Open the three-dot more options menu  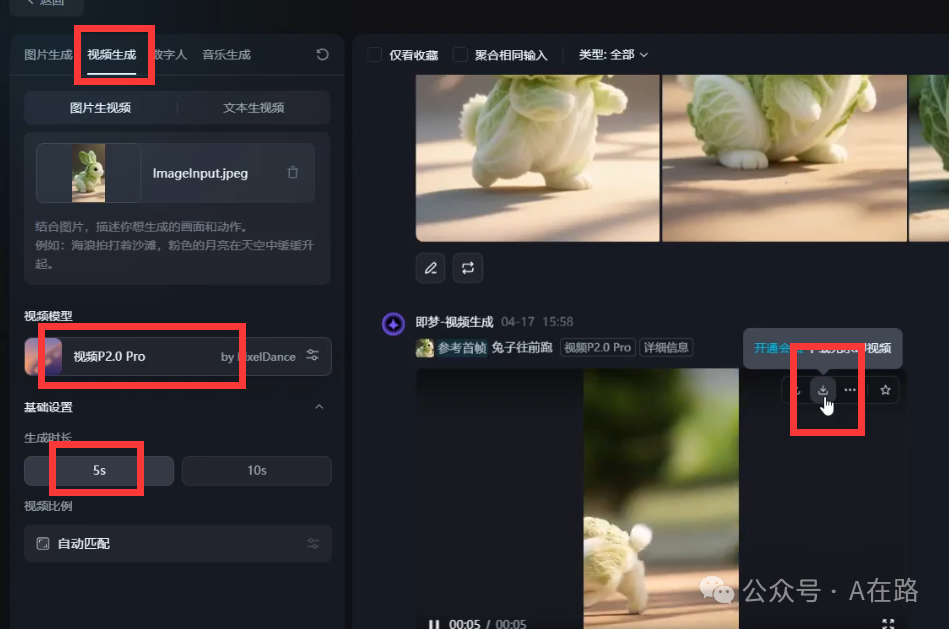(850, 390)
